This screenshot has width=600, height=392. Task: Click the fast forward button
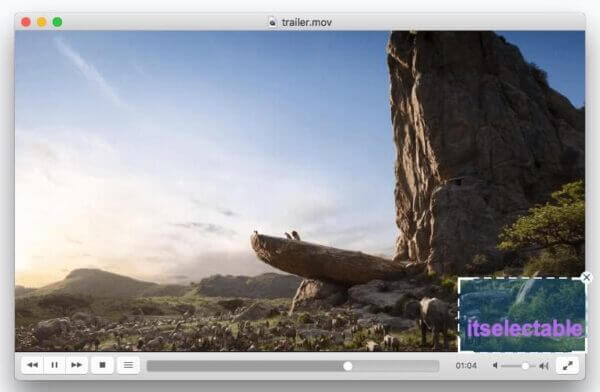(77, 365)
